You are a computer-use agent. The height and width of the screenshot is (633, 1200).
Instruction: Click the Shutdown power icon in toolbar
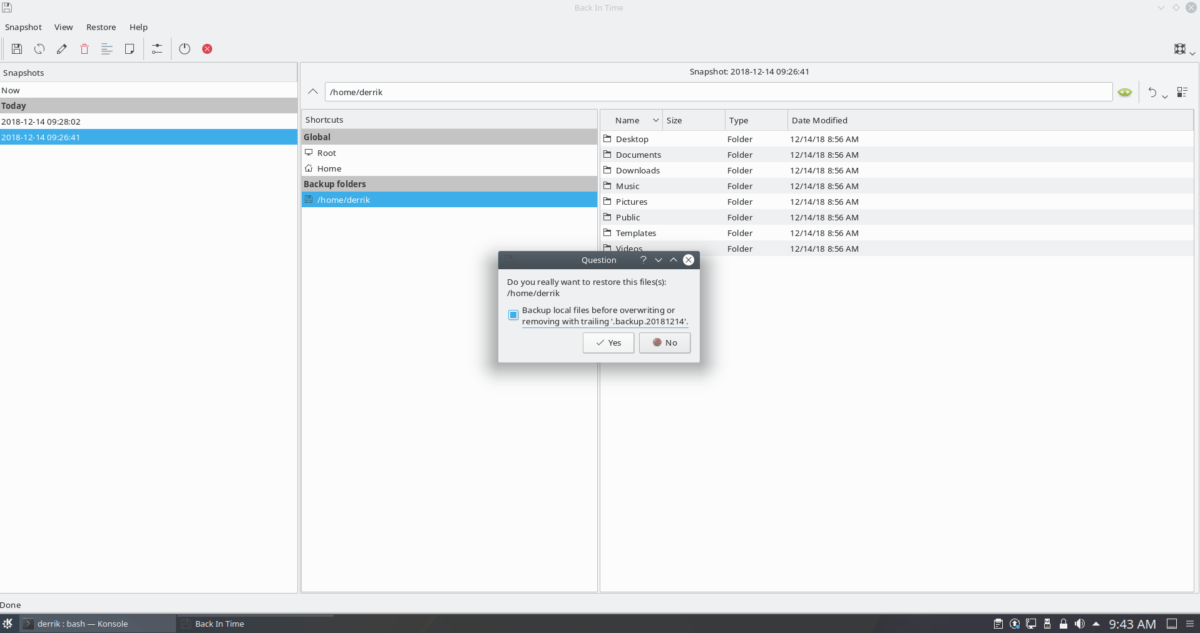(x=184, y=48)
